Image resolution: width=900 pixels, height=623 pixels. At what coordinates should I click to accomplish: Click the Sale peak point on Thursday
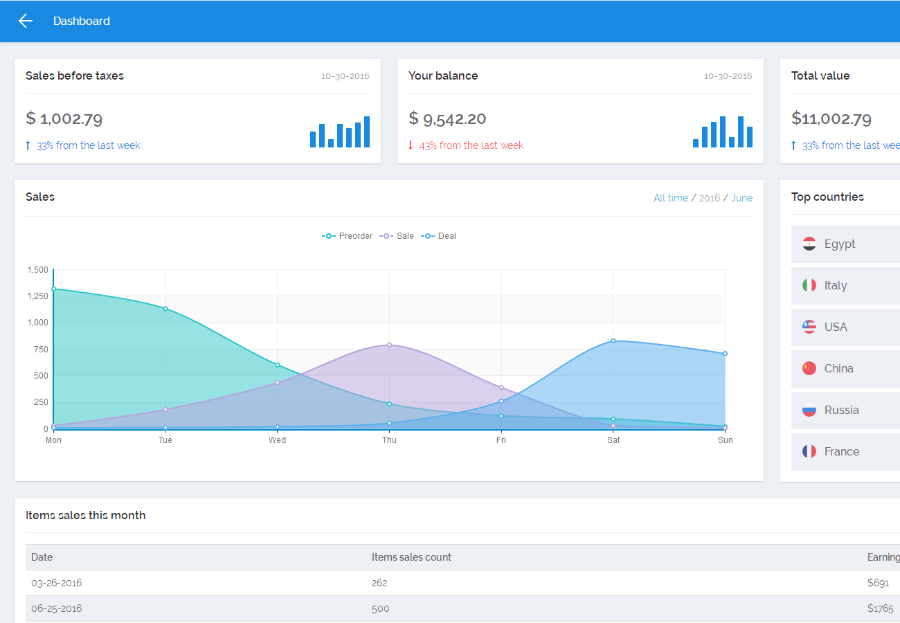tap(389, 345)
